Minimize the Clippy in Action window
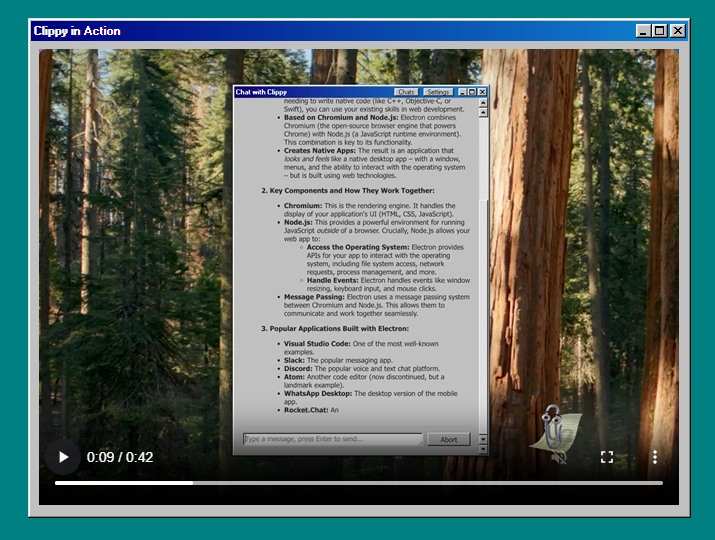This screenshot has width=715, height=540. click(x=642, y=31)
